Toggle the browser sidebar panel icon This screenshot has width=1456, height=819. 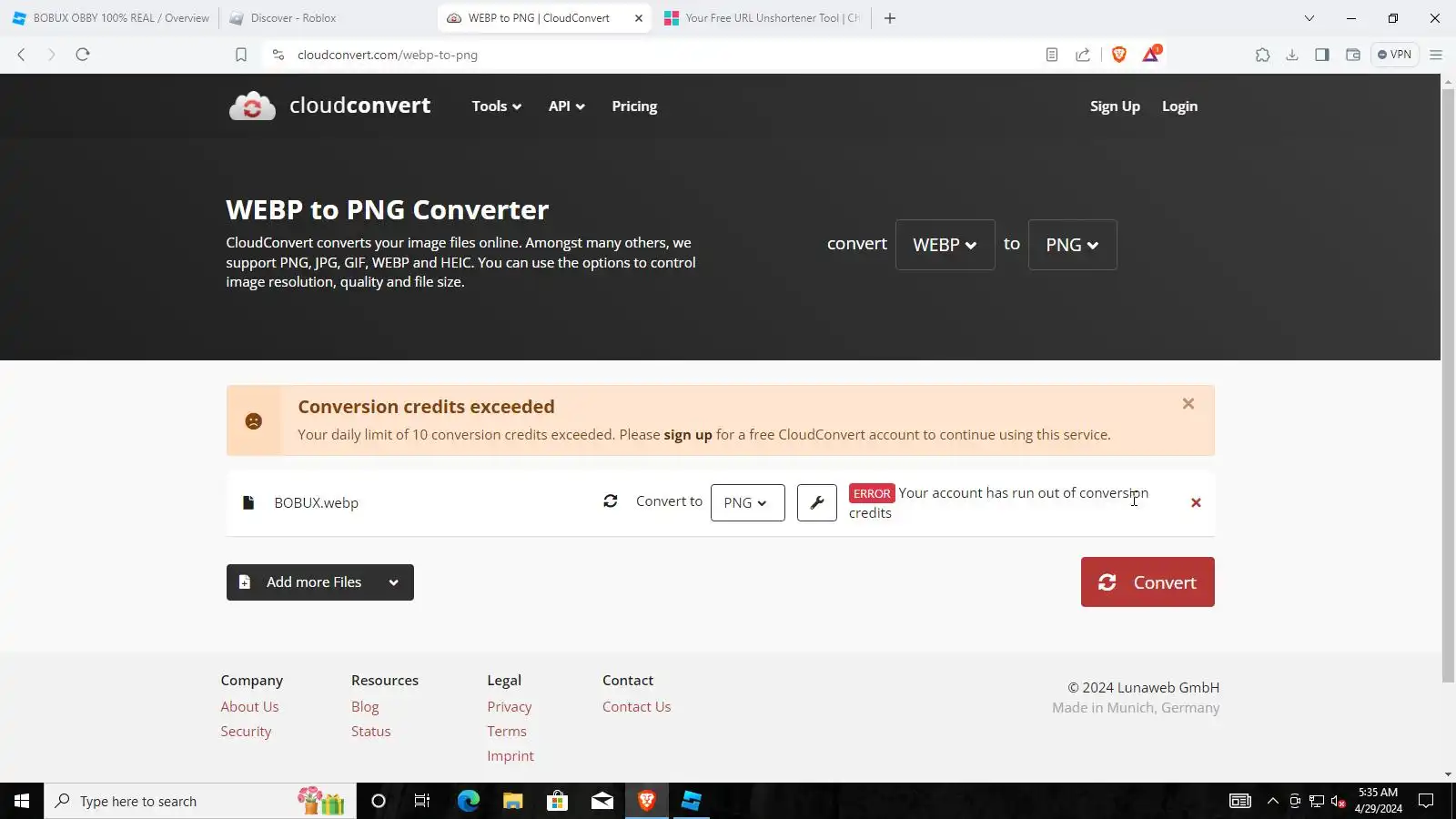[x=1322, y=55]
